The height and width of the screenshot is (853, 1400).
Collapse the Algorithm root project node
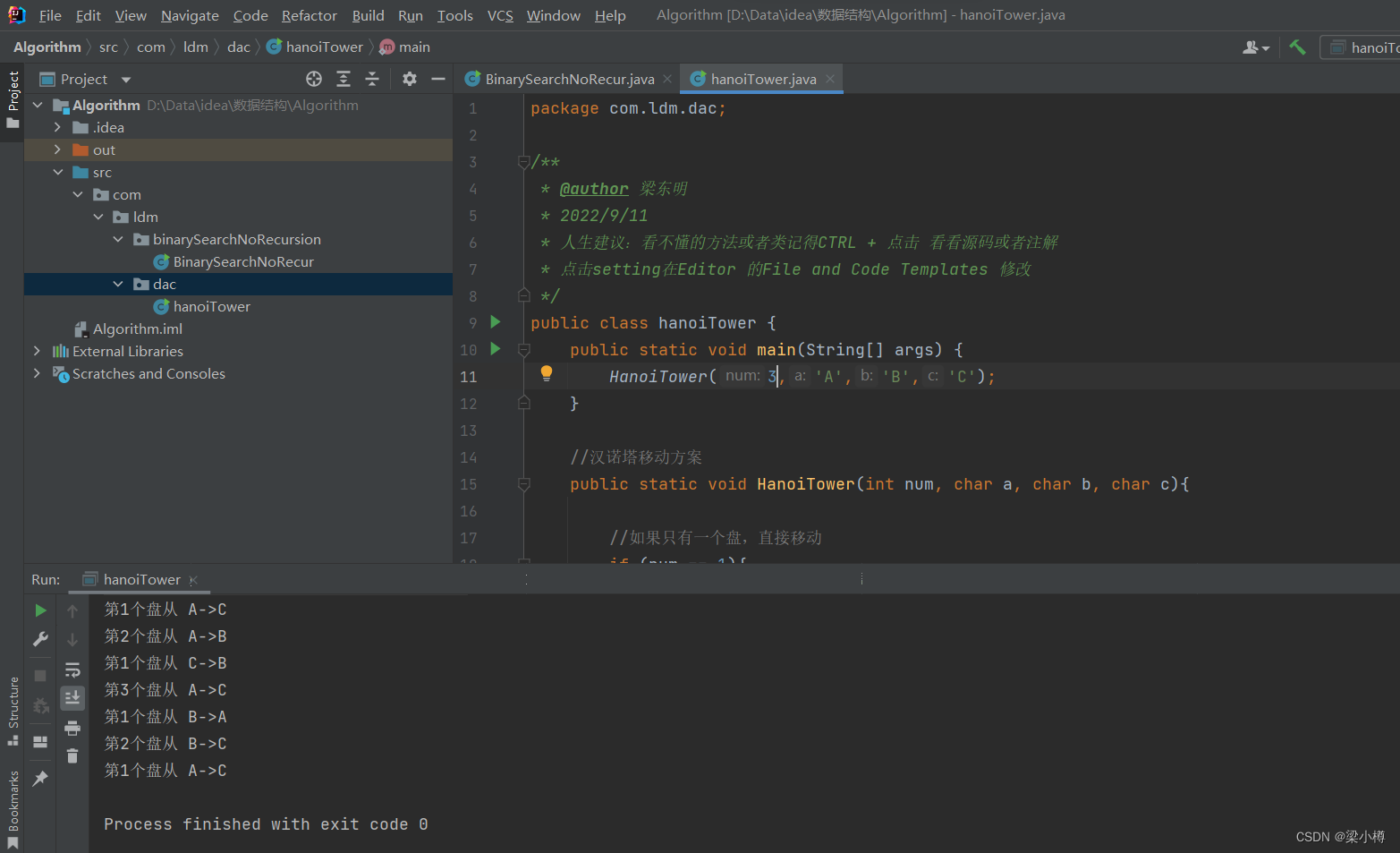[38, 105]
